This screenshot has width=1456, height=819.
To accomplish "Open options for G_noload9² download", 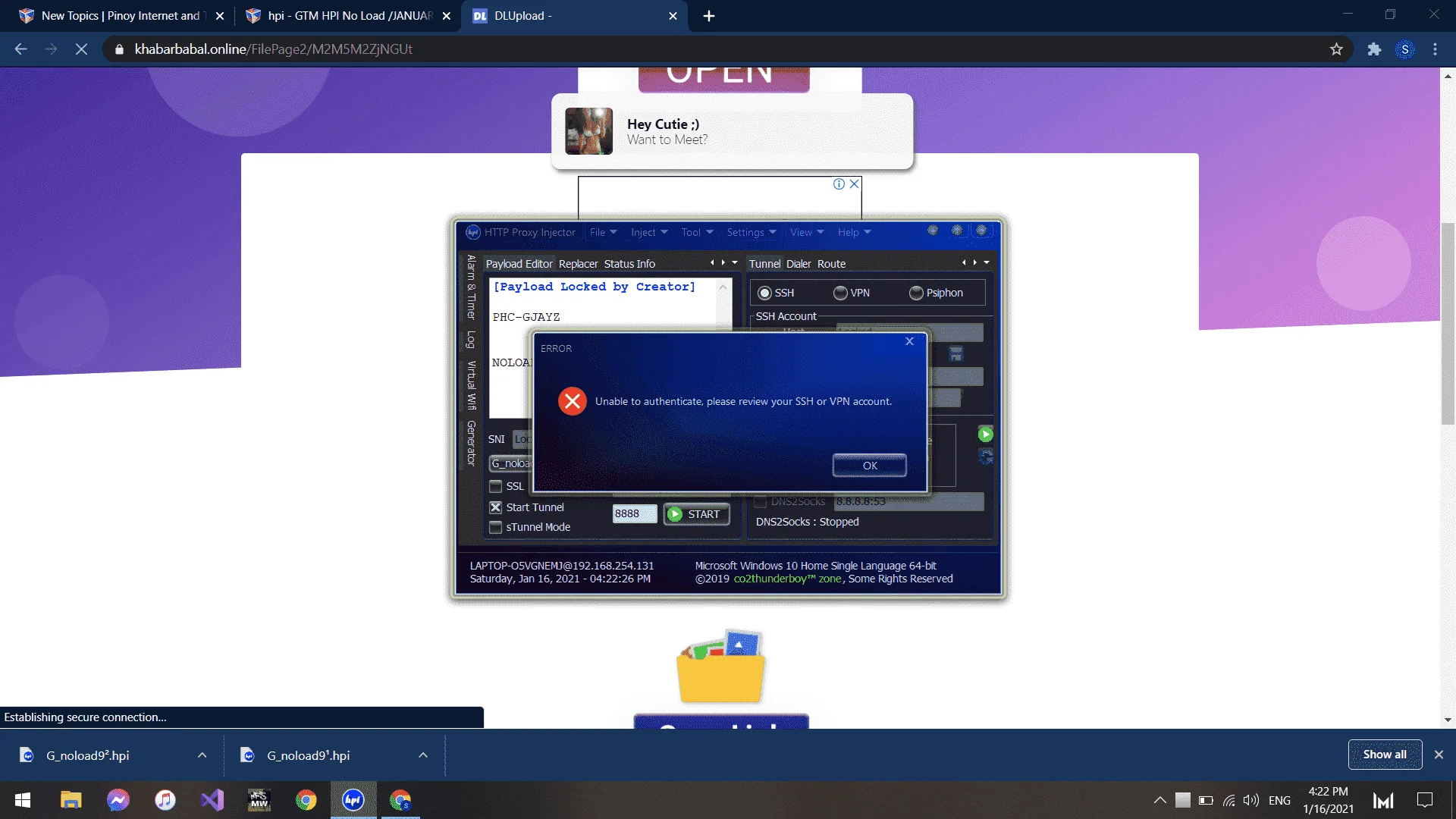I will point(202,755).
